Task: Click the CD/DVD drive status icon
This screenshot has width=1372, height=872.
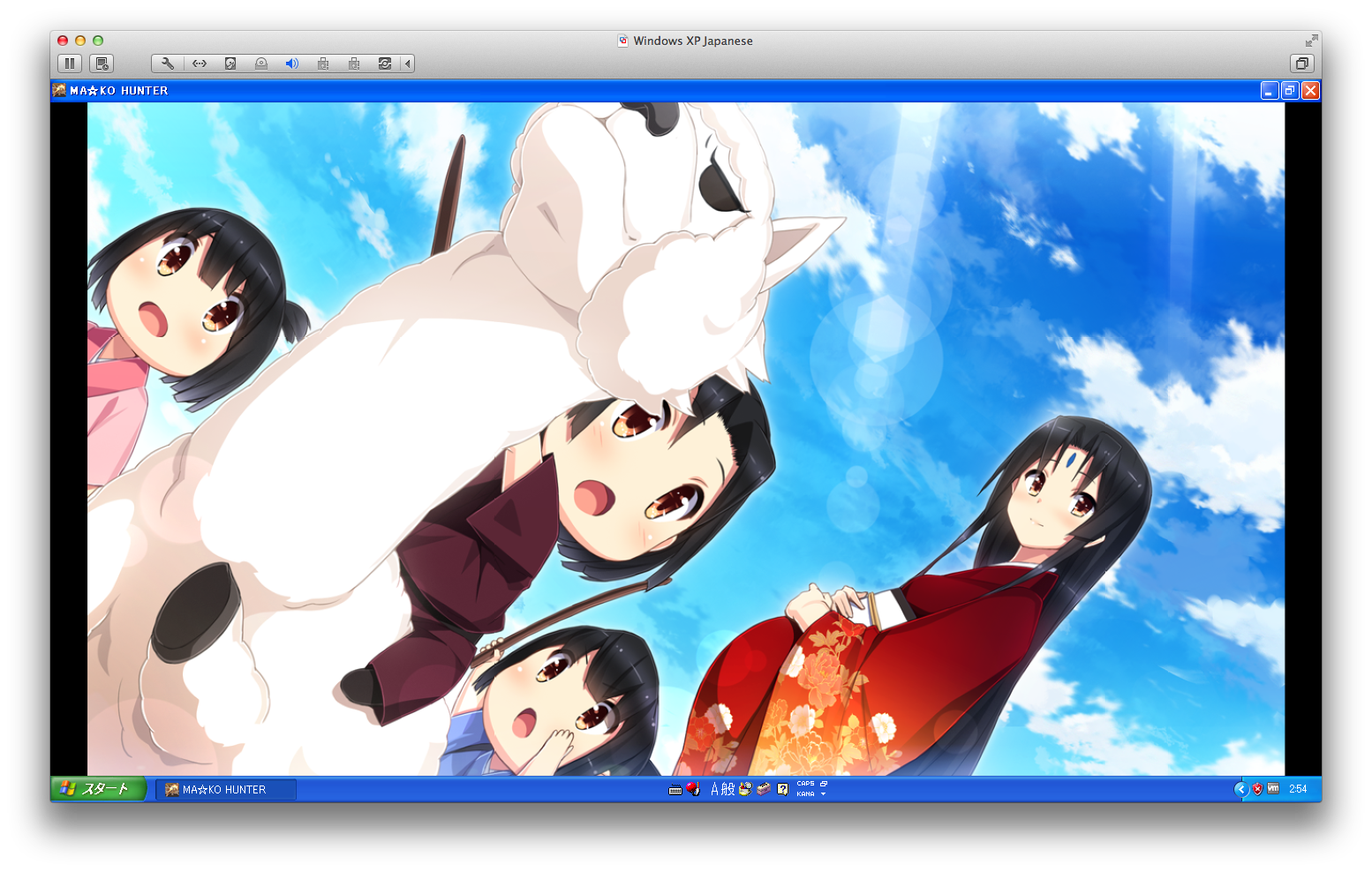Action: [x=261, y=64]
